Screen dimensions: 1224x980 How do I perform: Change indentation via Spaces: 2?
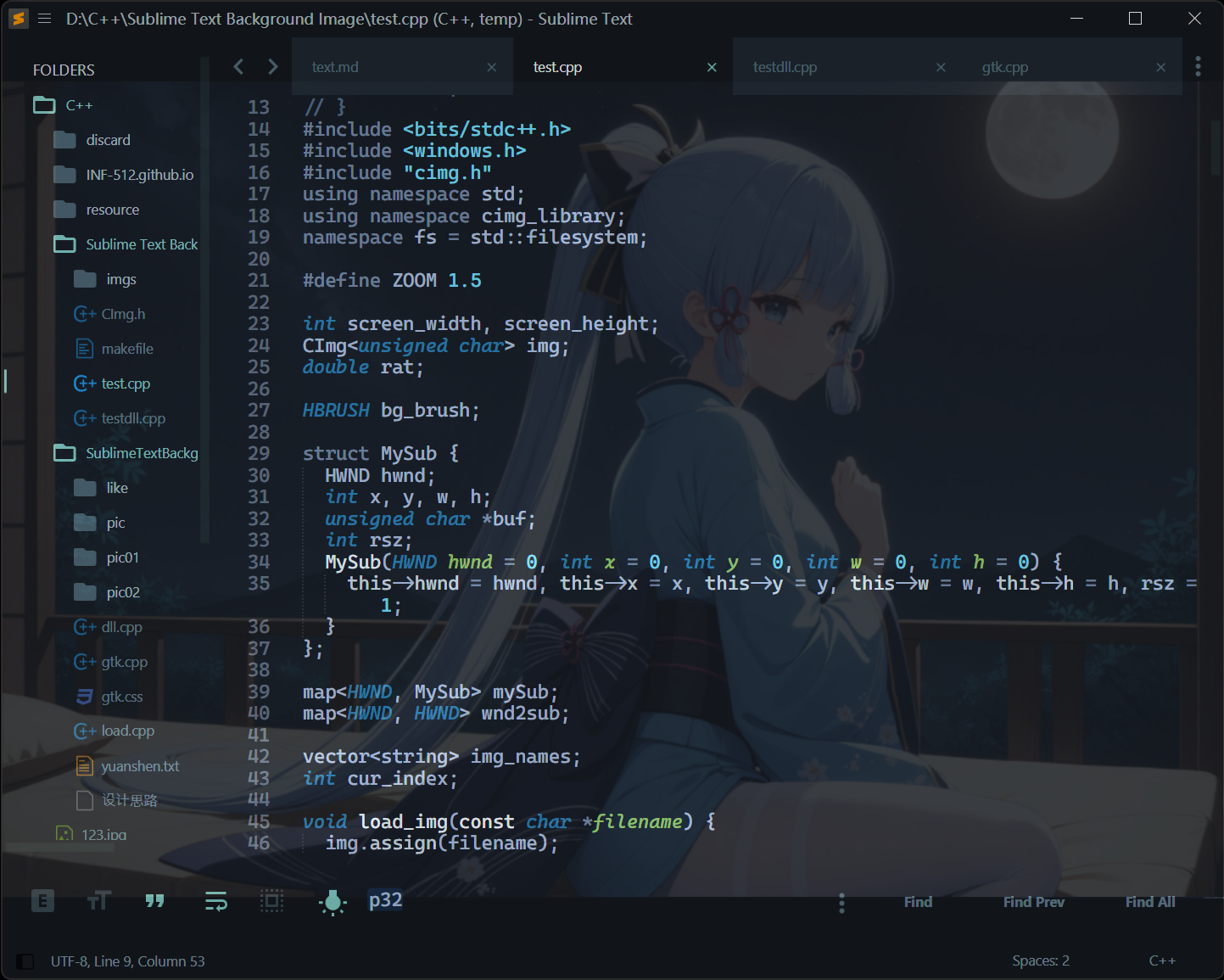coord(1041,960)
